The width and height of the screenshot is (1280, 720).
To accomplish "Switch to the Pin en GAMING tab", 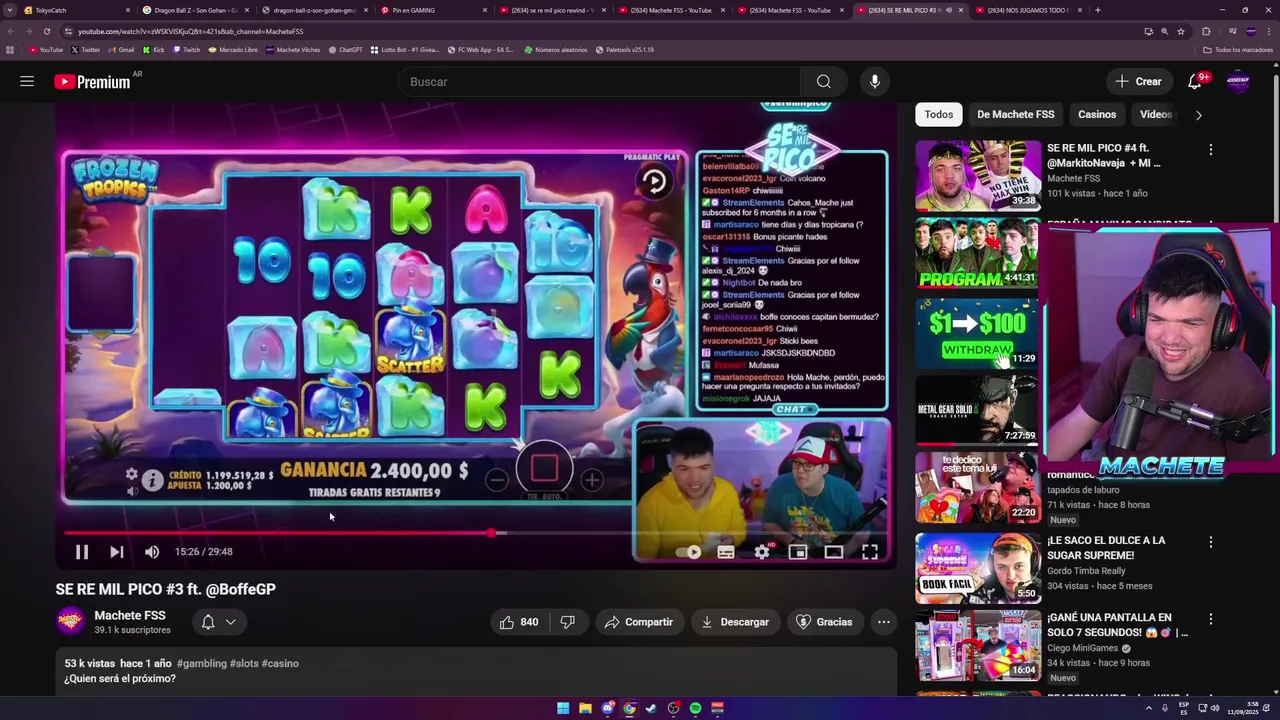I will (x=434, y=10).
